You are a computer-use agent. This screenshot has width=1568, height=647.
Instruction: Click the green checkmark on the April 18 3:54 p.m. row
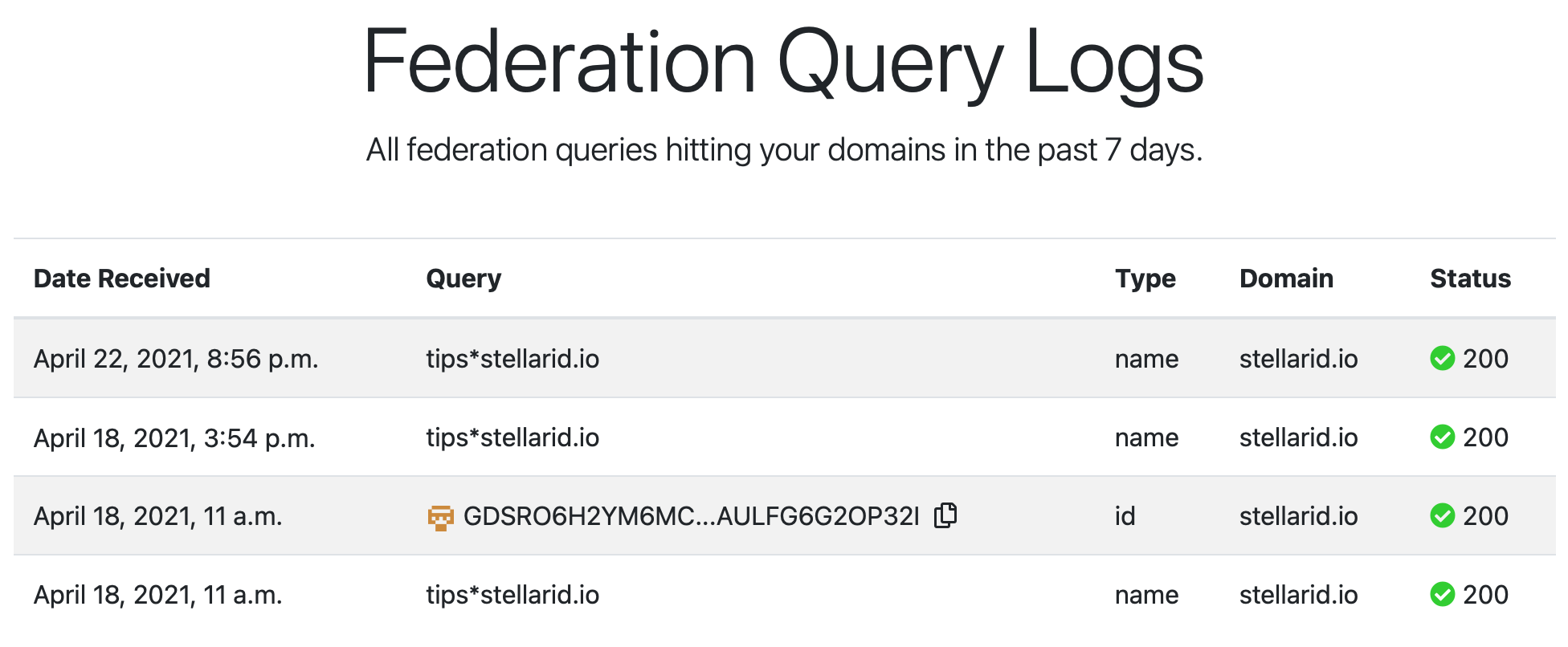[x=1443, y=437]
